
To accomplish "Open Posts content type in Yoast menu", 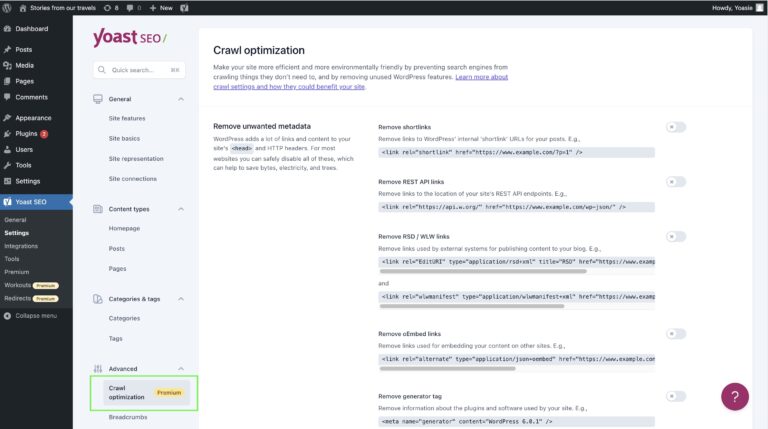I will coord(117,249).
